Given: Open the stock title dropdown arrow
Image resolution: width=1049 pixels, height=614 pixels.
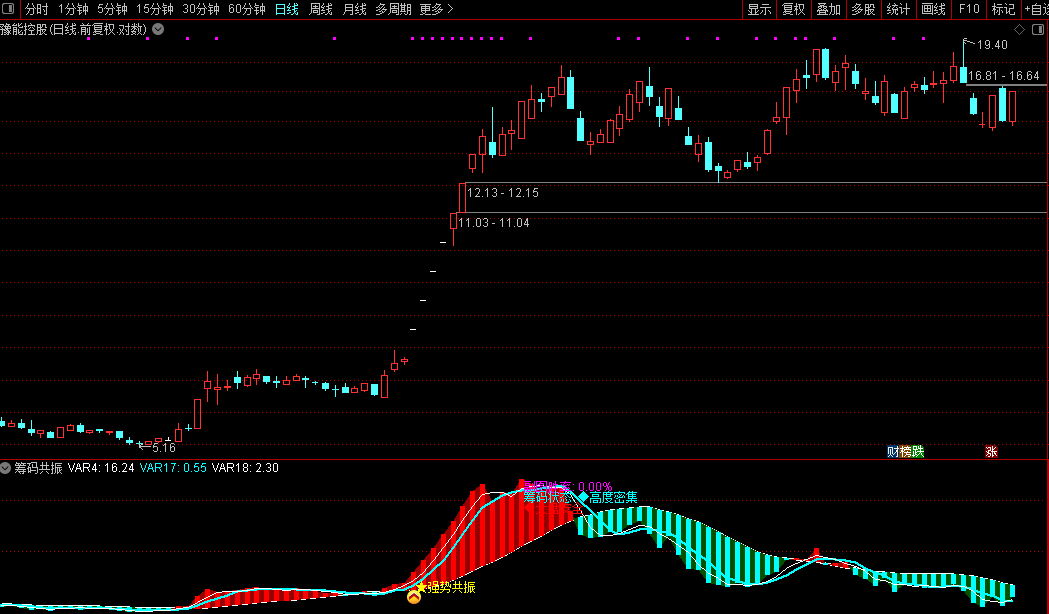Looking at the screenshot, I should 158,29.
